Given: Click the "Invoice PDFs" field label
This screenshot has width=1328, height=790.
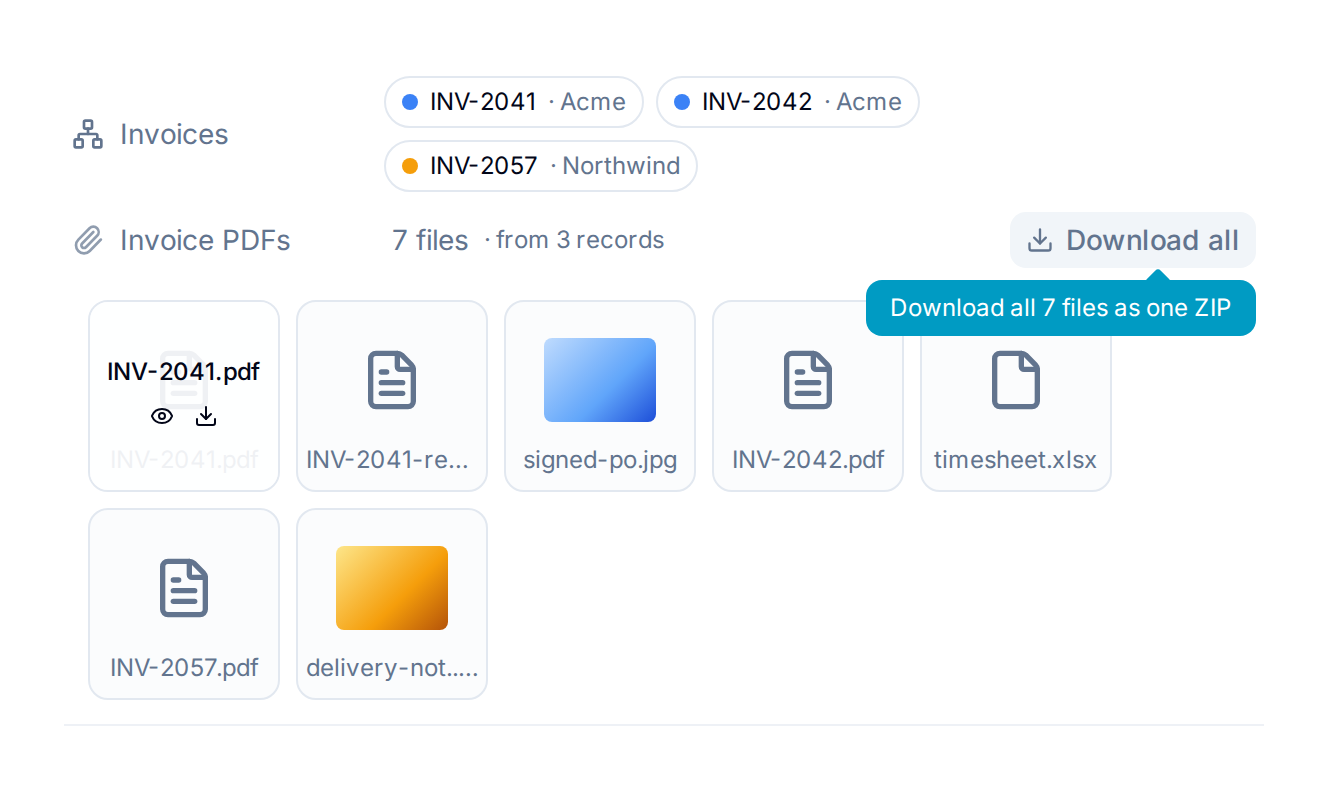Looking at the screenshot, I should click(205, 240).
